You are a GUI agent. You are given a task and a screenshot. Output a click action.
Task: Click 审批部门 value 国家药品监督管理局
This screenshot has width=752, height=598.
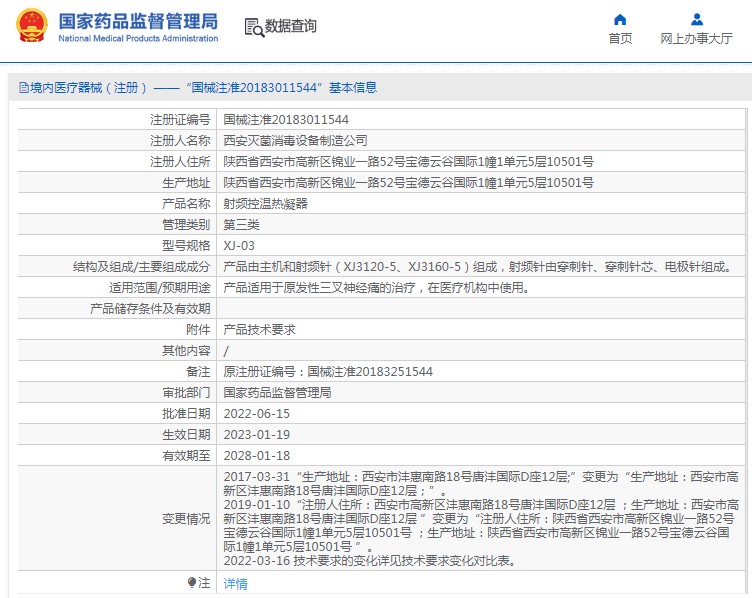277,393
